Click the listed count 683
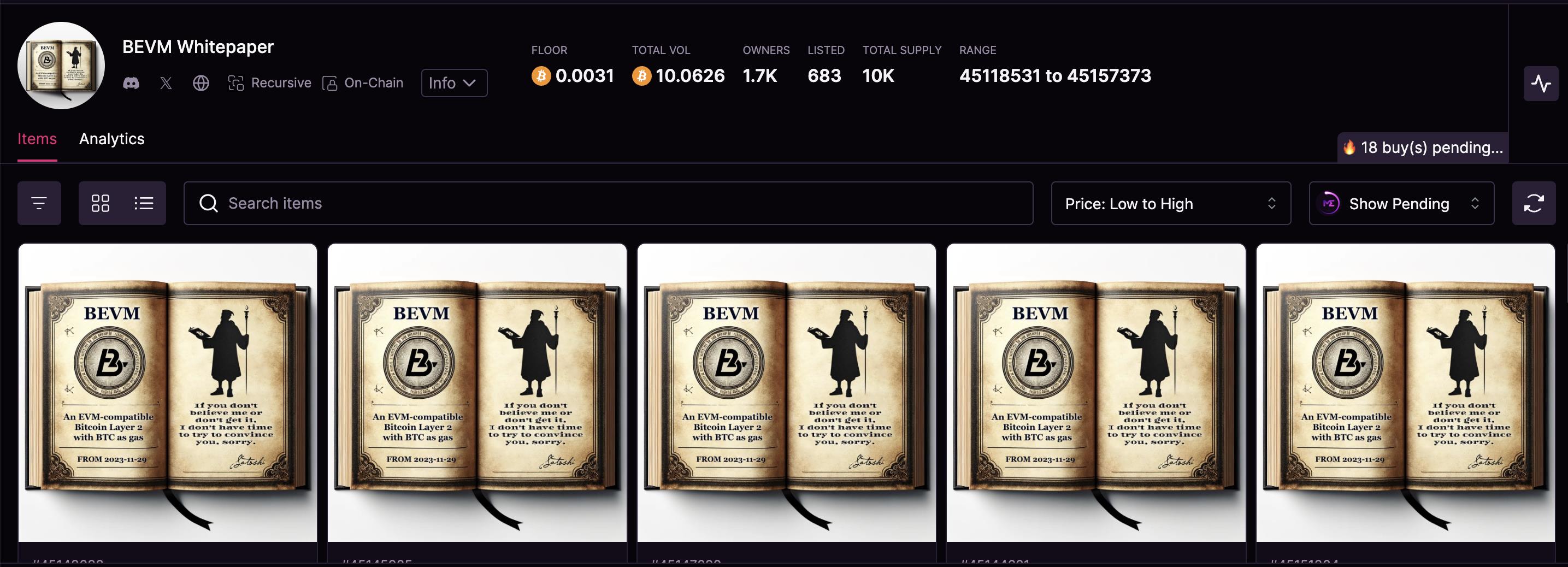The image size is (1568, 567). point(824,75)
